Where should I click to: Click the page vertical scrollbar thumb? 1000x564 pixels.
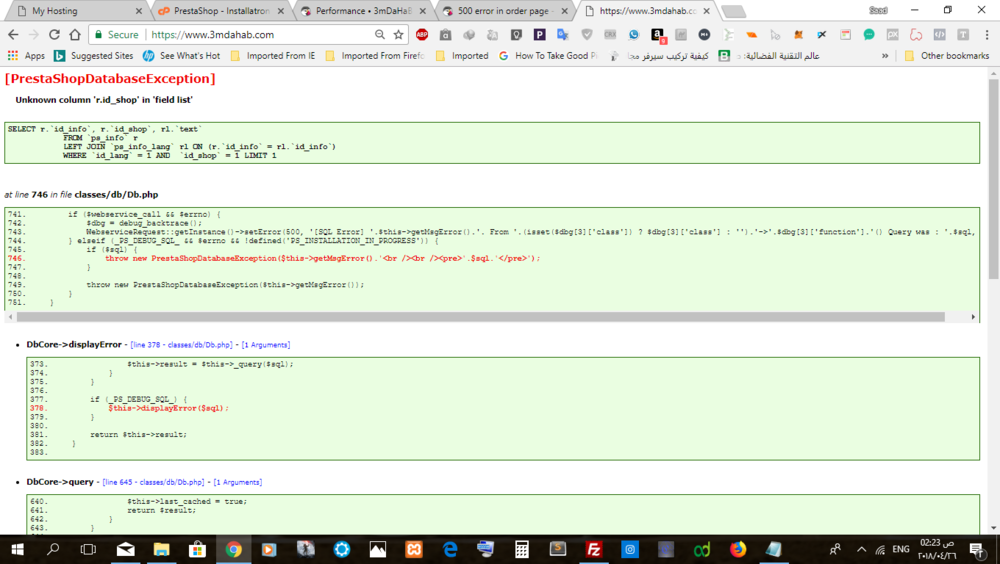tap(994, 179)
